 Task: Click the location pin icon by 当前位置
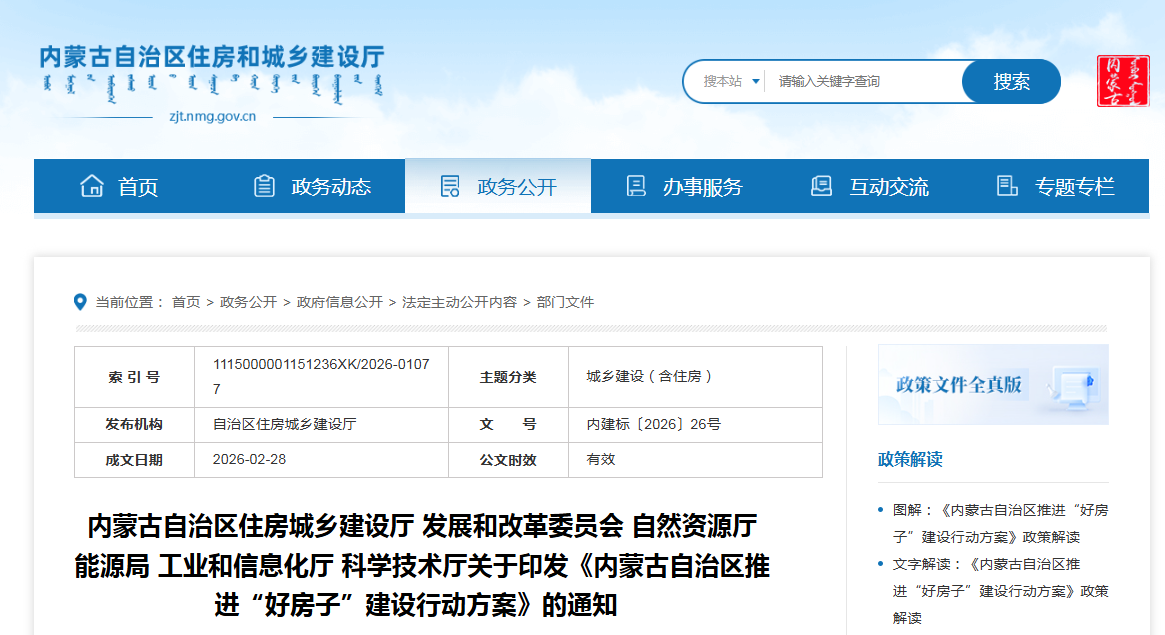click(81, 302)
